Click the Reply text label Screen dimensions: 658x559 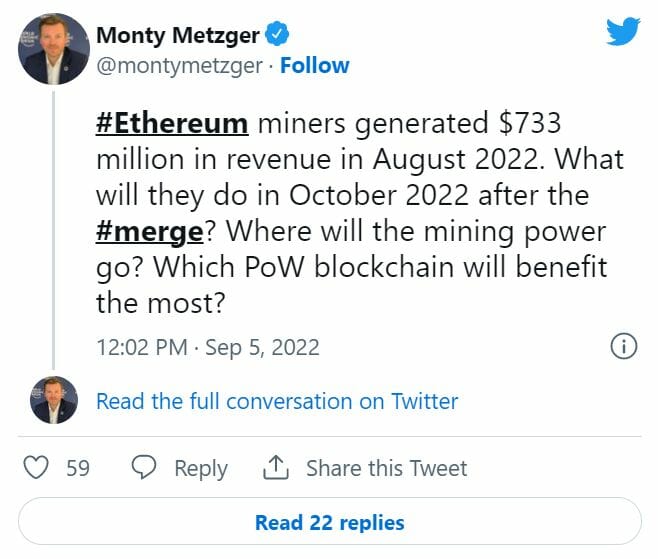coord(201,468)
